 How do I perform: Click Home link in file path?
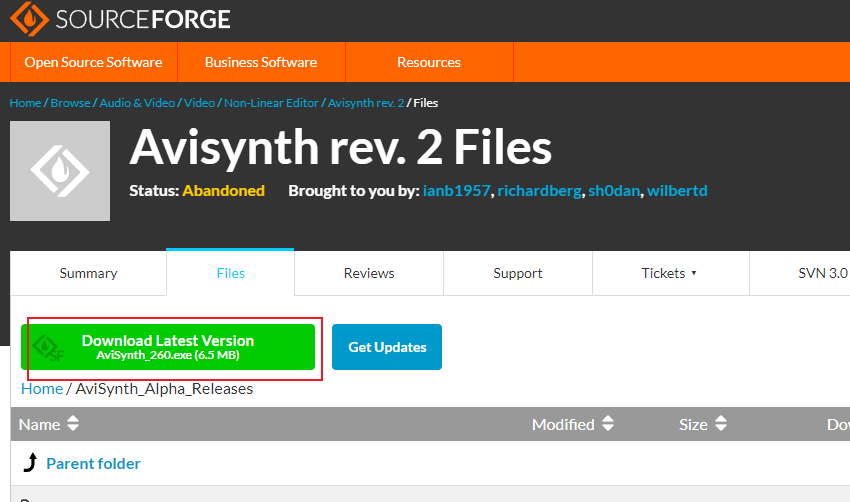tap(42, 389)
